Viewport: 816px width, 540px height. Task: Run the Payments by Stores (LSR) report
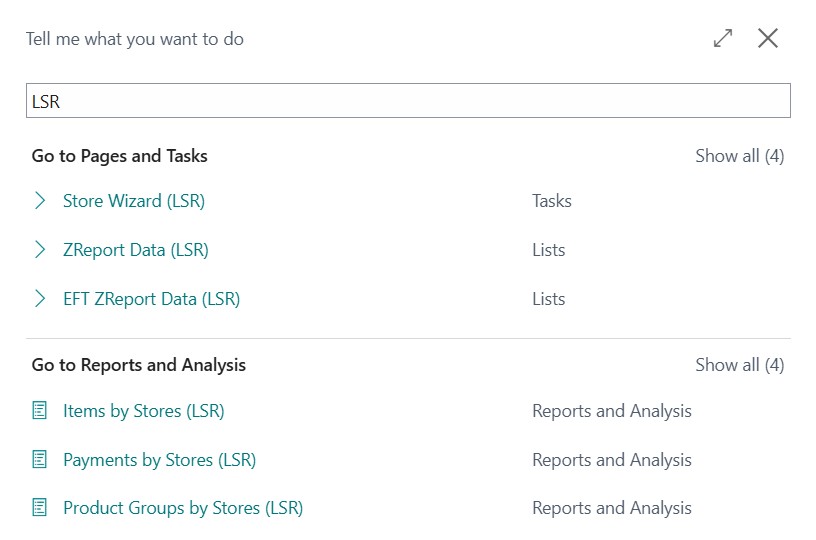tap(160, 460)
